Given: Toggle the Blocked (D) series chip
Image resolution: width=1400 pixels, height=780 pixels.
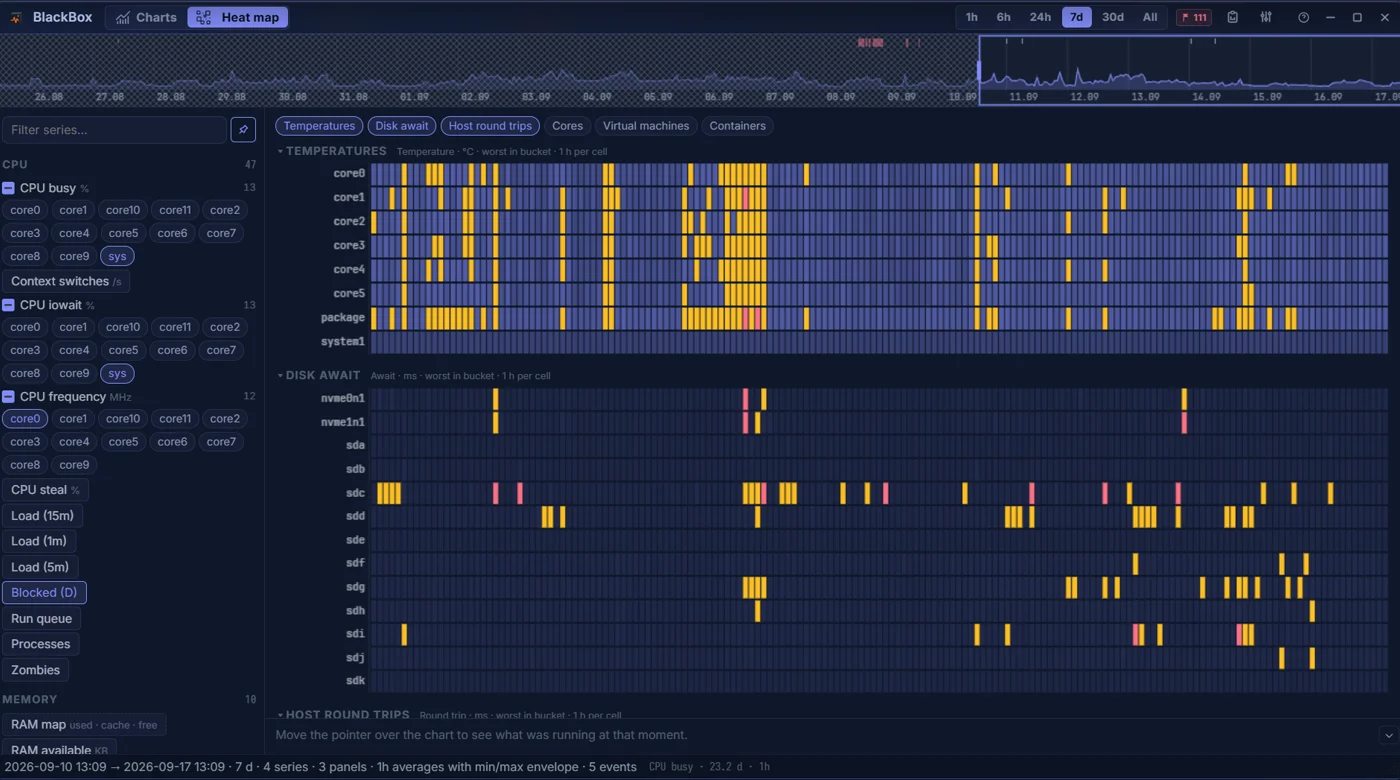Looking at the screenshot, I should (44, 593).
